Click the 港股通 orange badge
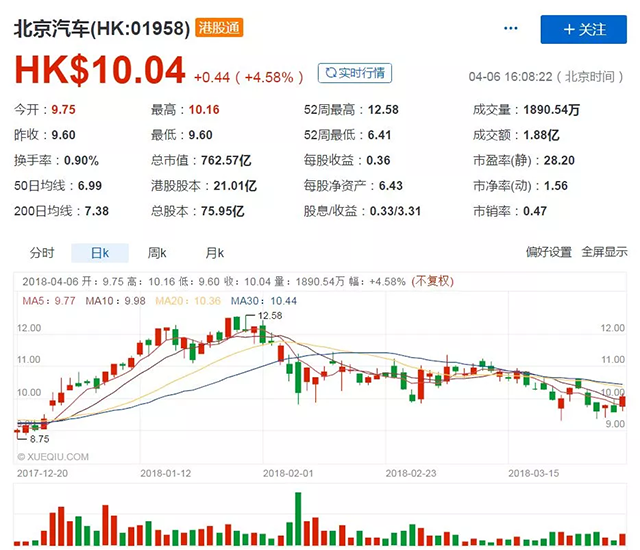Image resolution: width=640 pixels, height=550 pixels. coord(219,28)
